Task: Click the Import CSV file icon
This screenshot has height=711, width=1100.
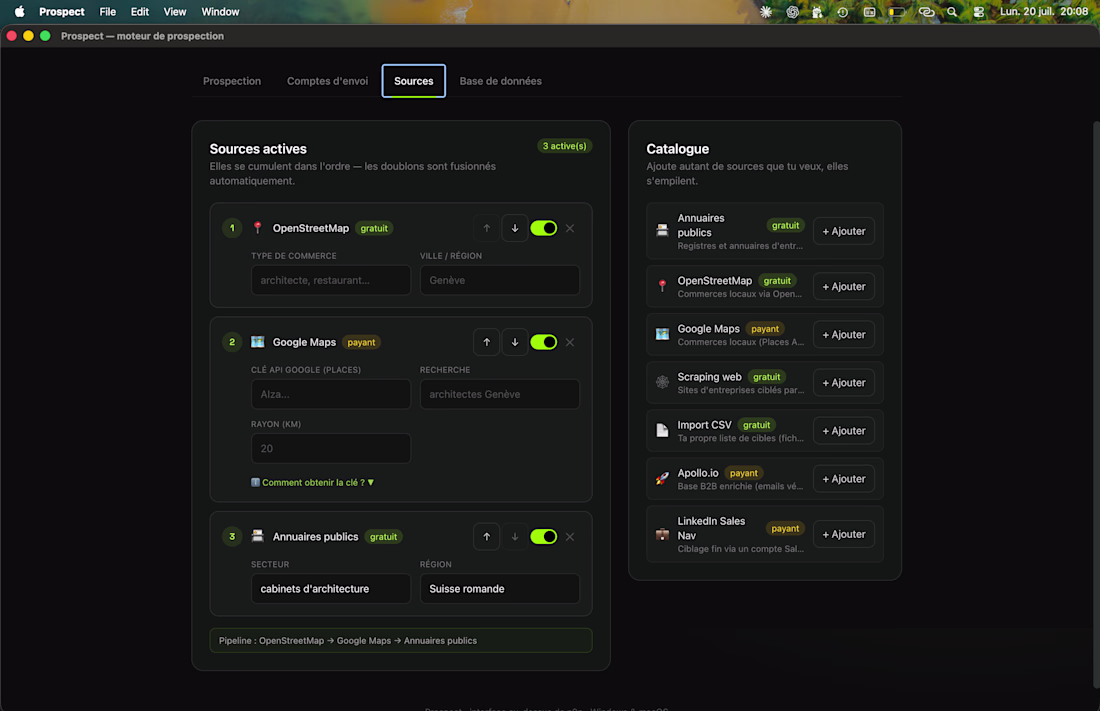Action: pyautogui.click(x=662, y=430)
